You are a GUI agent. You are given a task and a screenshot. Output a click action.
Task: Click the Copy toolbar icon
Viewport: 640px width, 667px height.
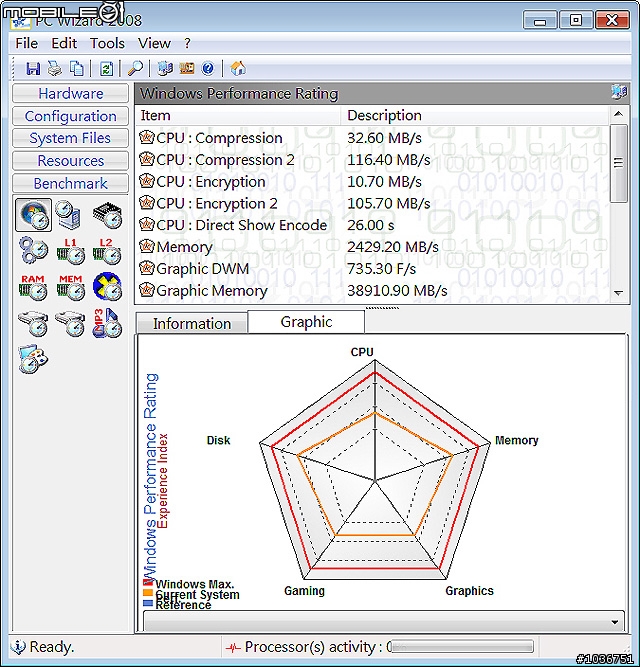(77, 68)
